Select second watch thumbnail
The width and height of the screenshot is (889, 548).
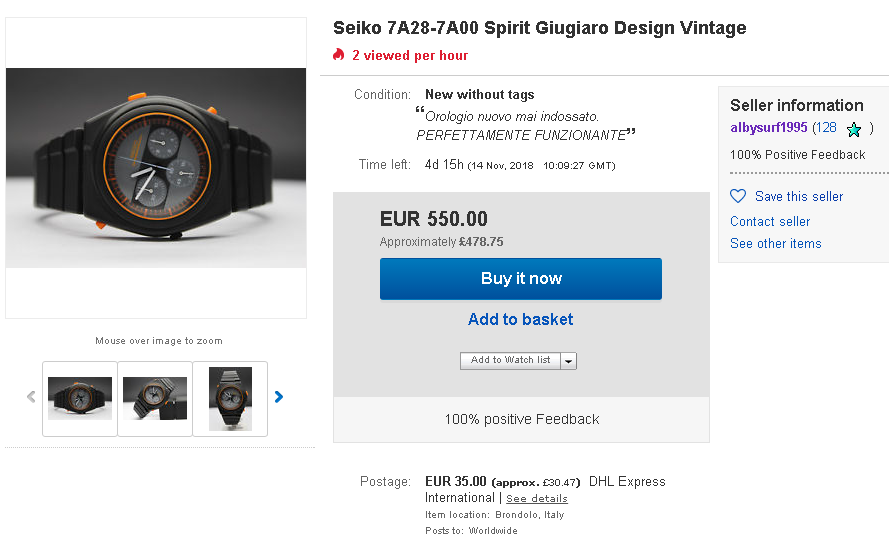(x=155, y=398)
